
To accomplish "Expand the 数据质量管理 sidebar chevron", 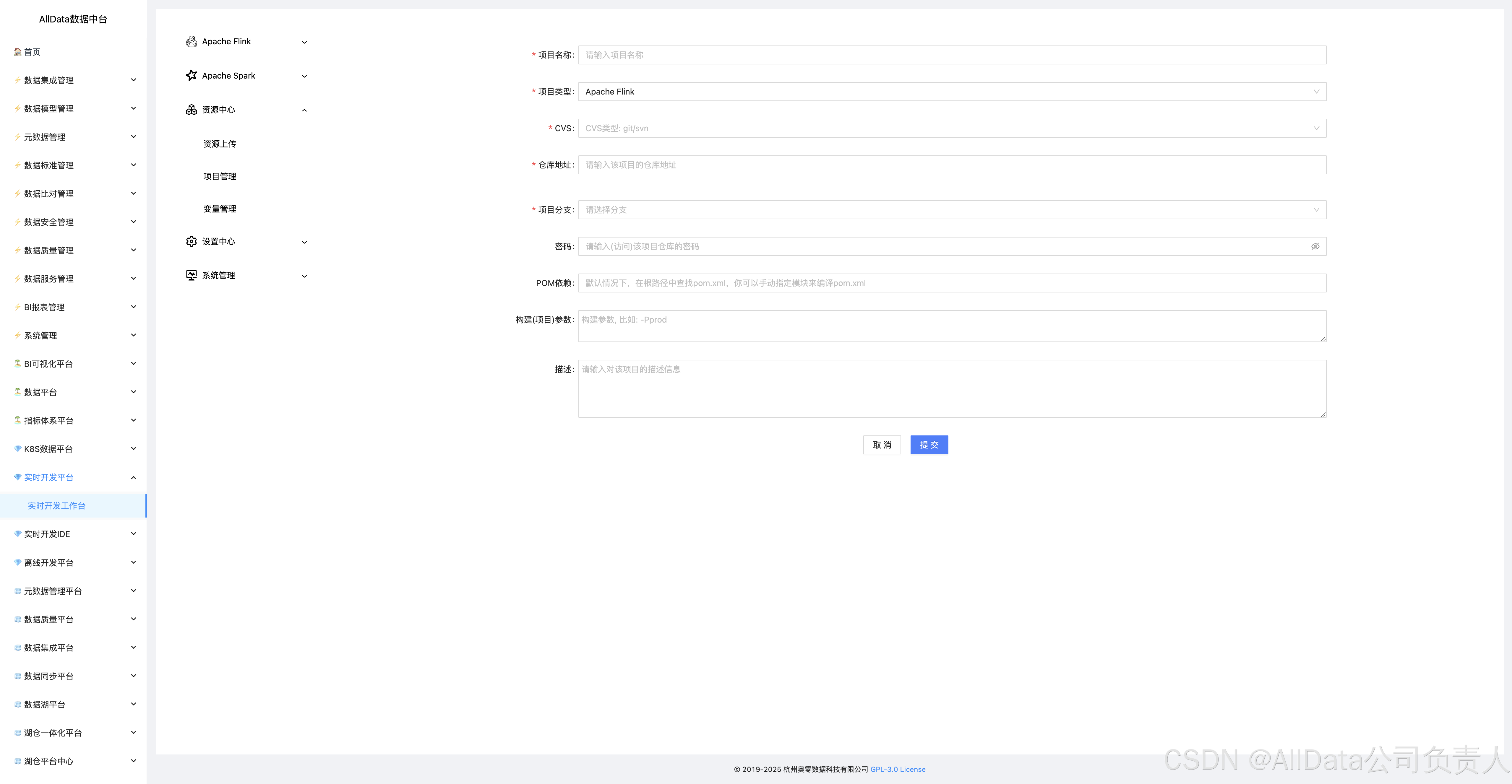I will tap(133, 250).
